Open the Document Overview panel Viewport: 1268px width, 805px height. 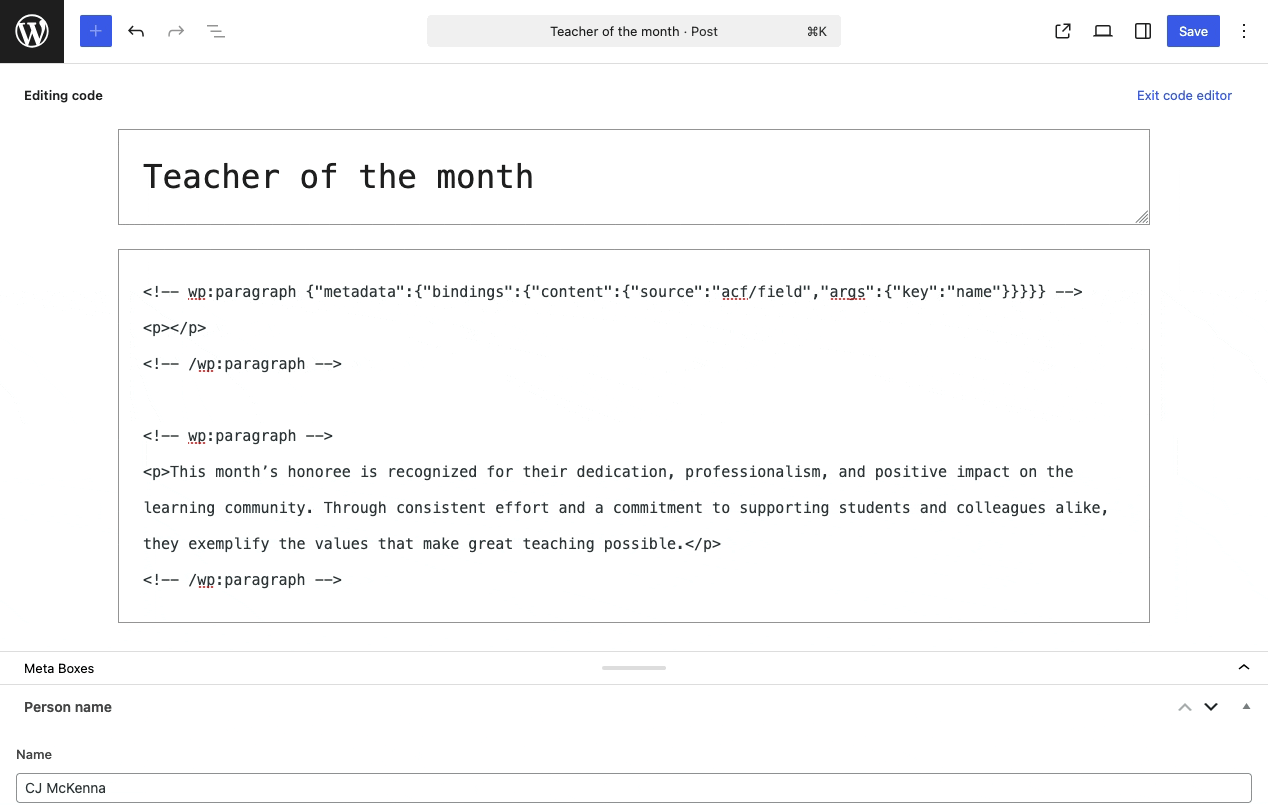pos(216,31)
